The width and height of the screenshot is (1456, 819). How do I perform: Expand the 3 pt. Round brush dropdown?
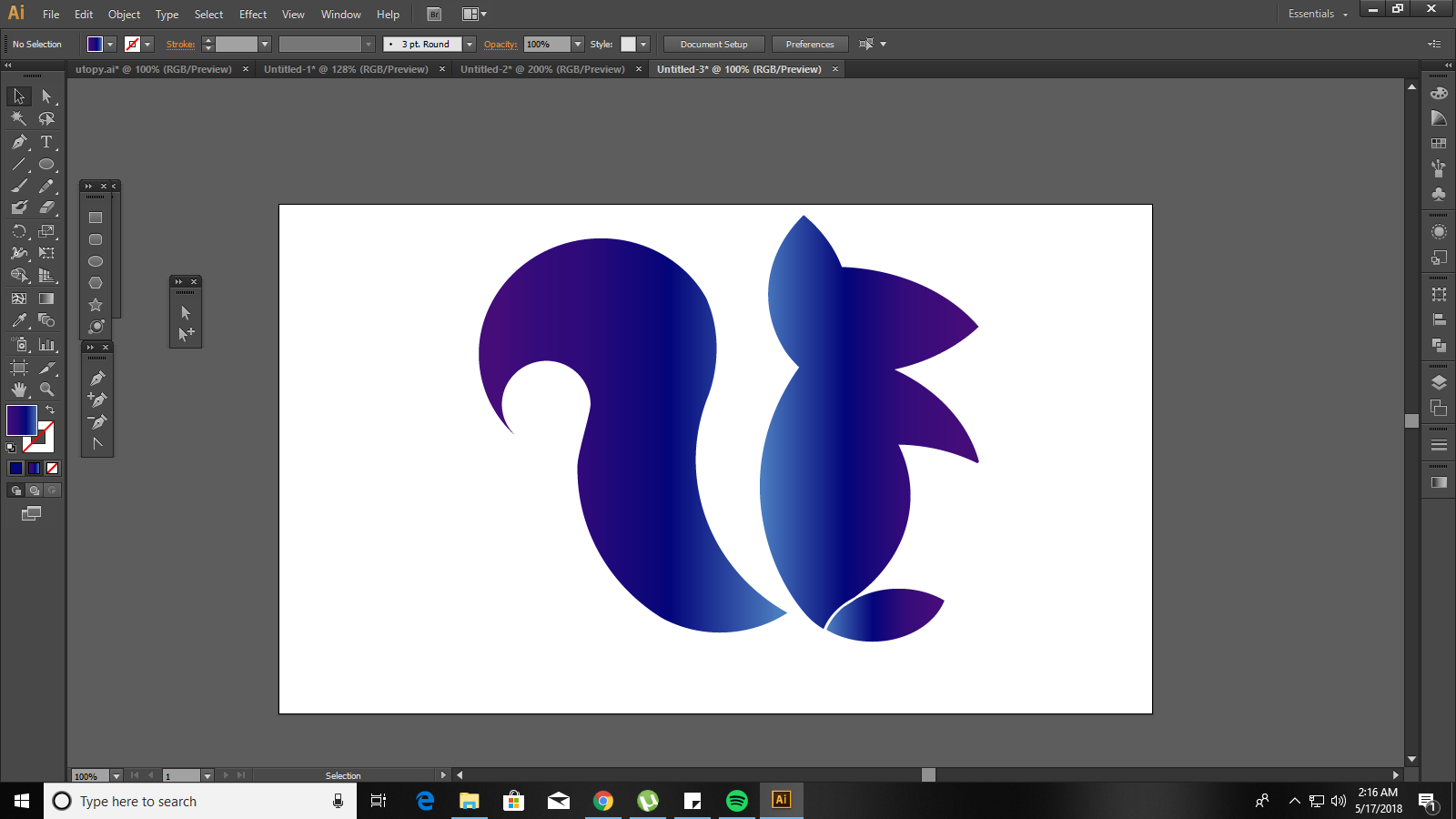[470, 45]
